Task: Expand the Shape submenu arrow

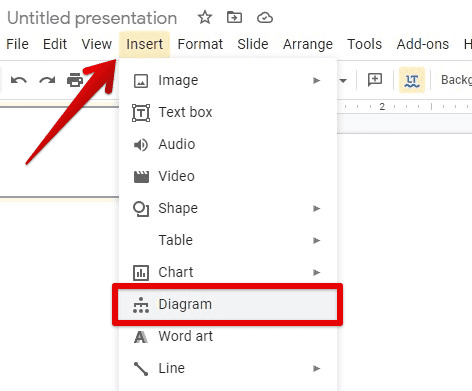Action: (x=316, y=209)
